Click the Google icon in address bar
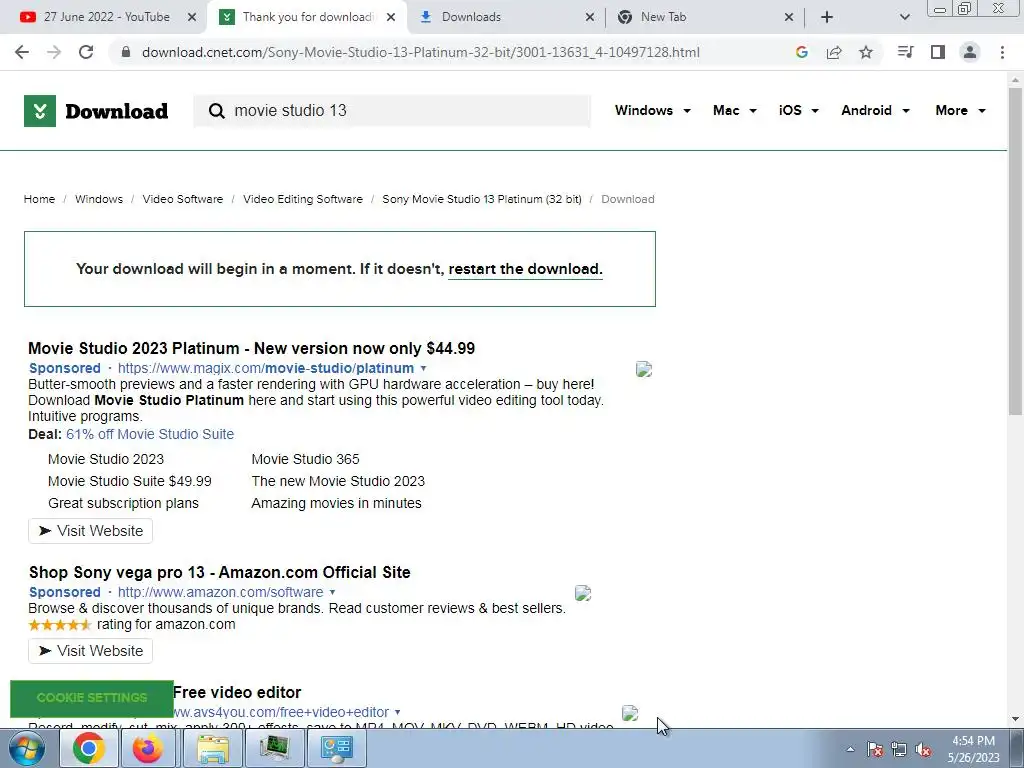Screen dimensions: 1024x768 point(802,52)
